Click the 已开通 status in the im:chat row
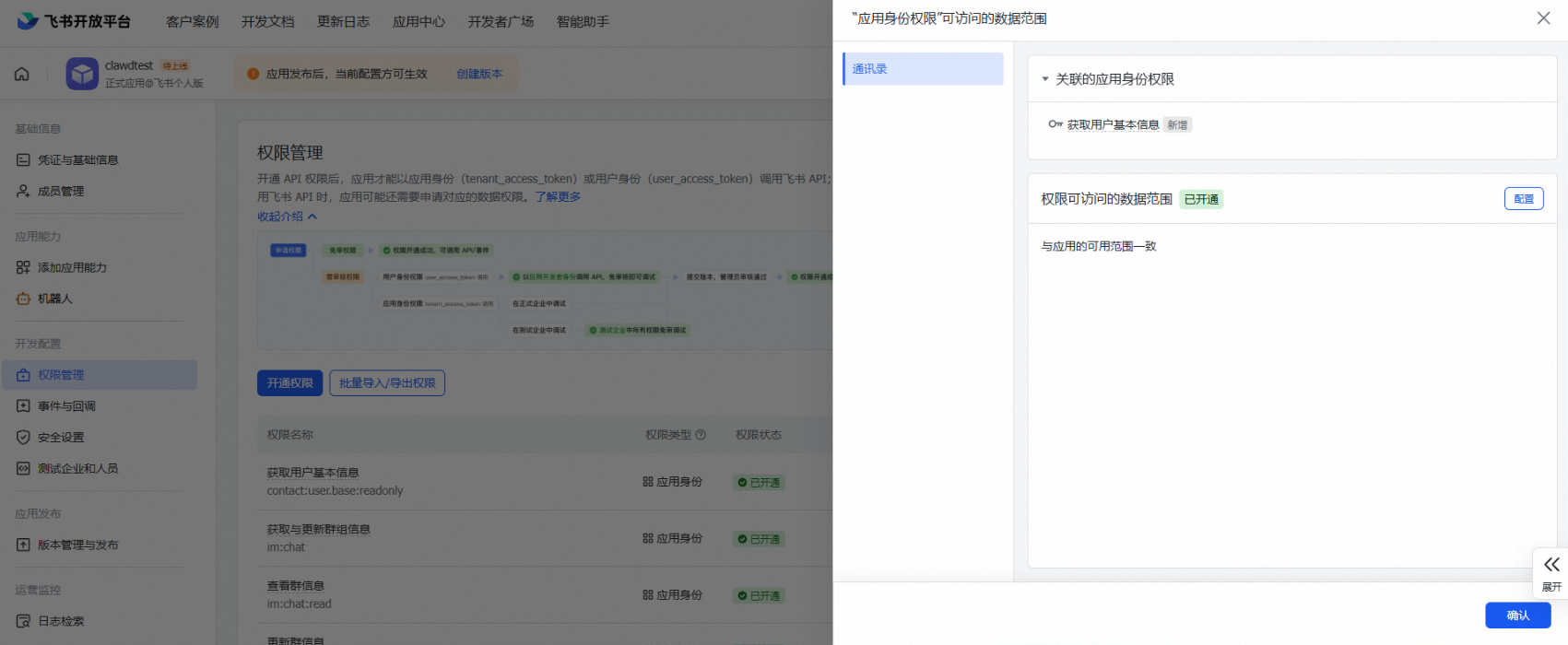Viewport: 1568px width, 645px height. 759,539
